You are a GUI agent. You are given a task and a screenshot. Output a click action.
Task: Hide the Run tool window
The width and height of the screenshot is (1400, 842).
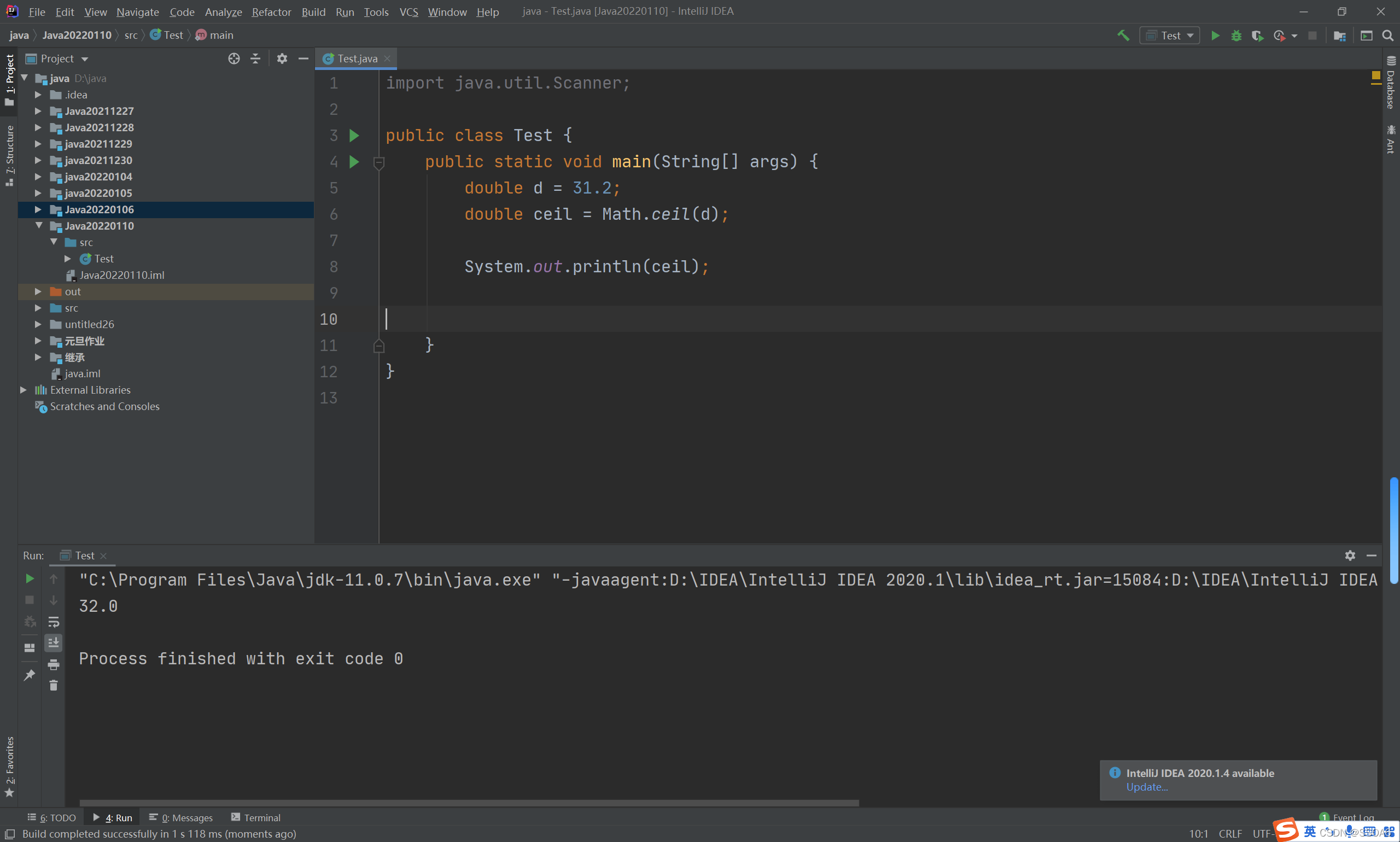(x=1372, y=556)
